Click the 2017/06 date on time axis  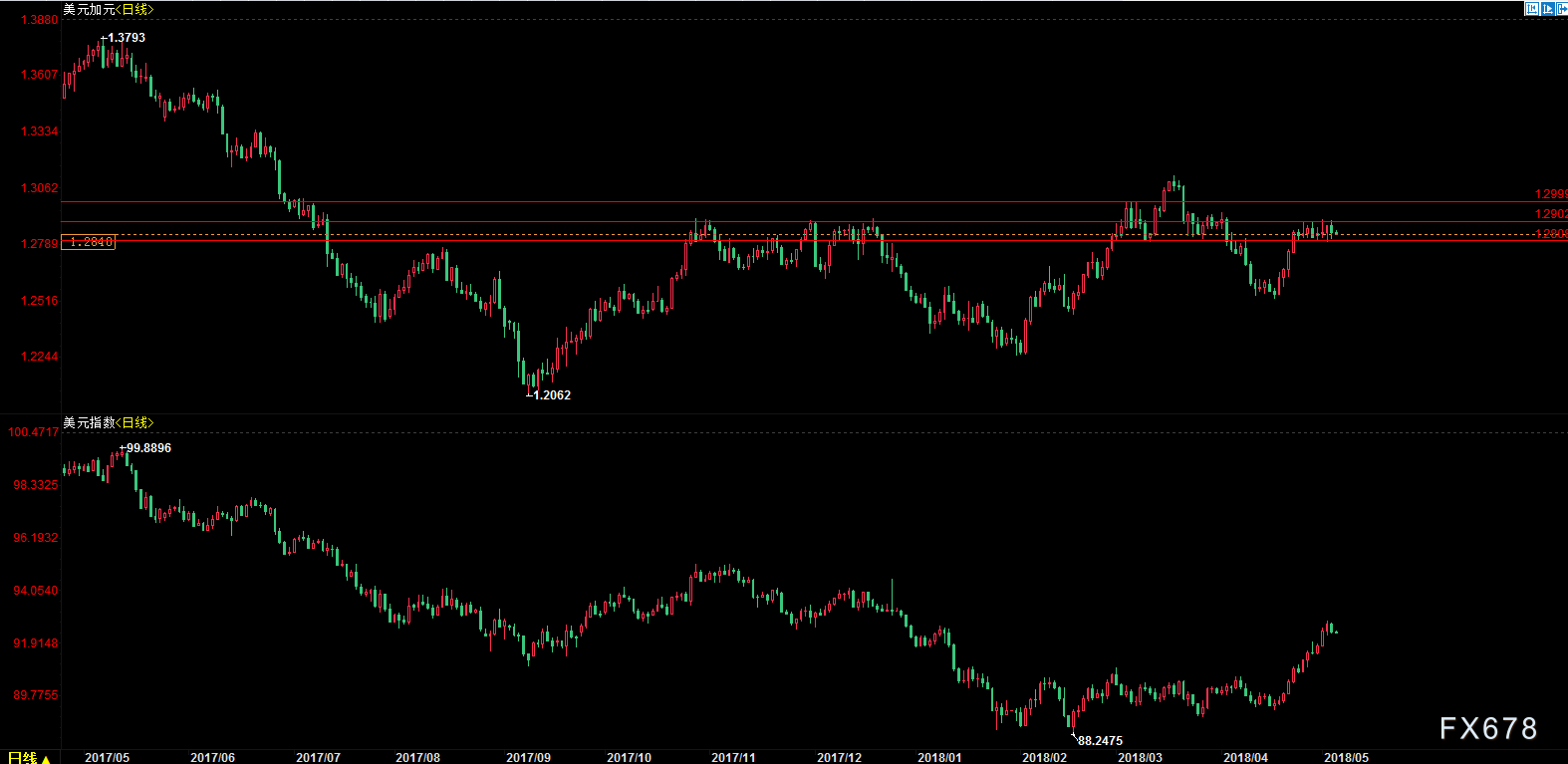212,757
